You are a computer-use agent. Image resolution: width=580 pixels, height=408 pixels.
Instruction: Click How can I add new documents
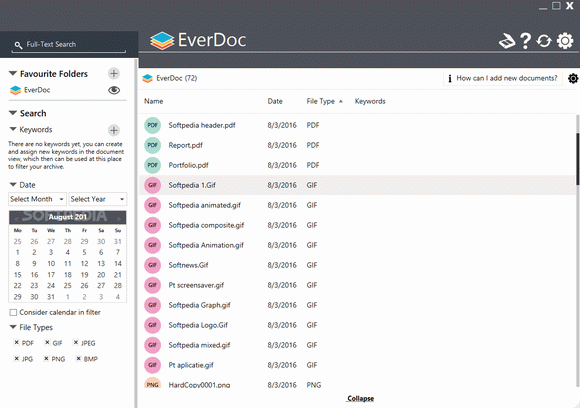click(503, 78)
